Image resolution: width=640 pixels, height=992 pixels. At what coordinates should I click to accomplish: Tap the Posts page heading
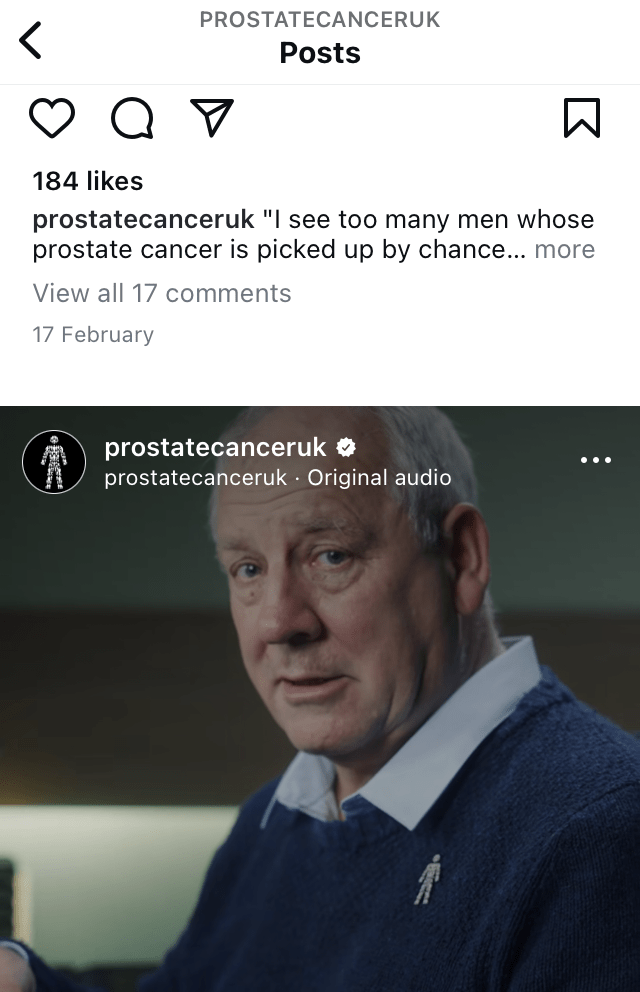click(320, 53)
